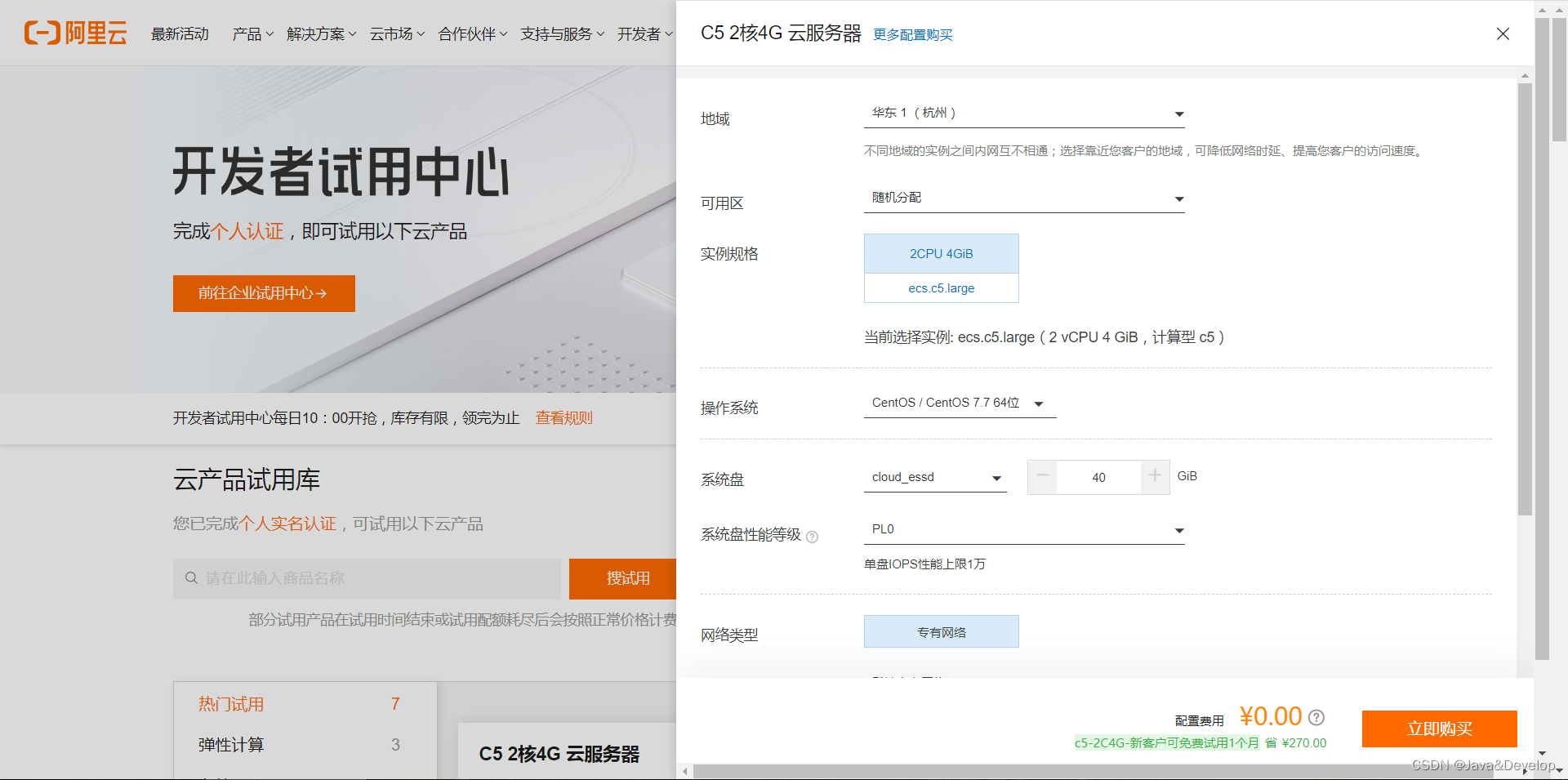Click the 个人认证 link in the banner

[x=247, y=231]
